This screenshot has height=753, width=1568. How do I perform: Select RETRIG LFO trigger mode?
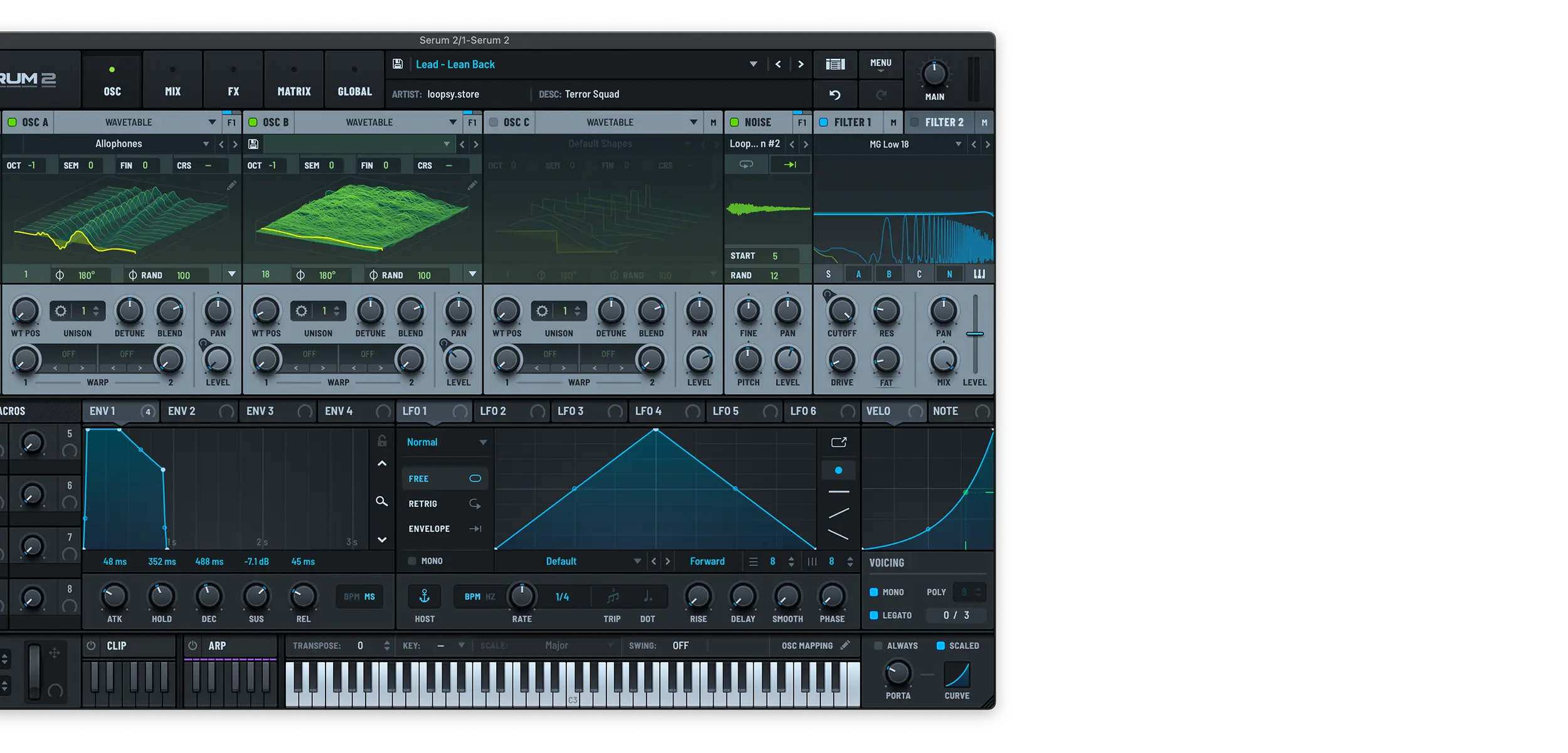pyautogui.click(x=444, y=504)
